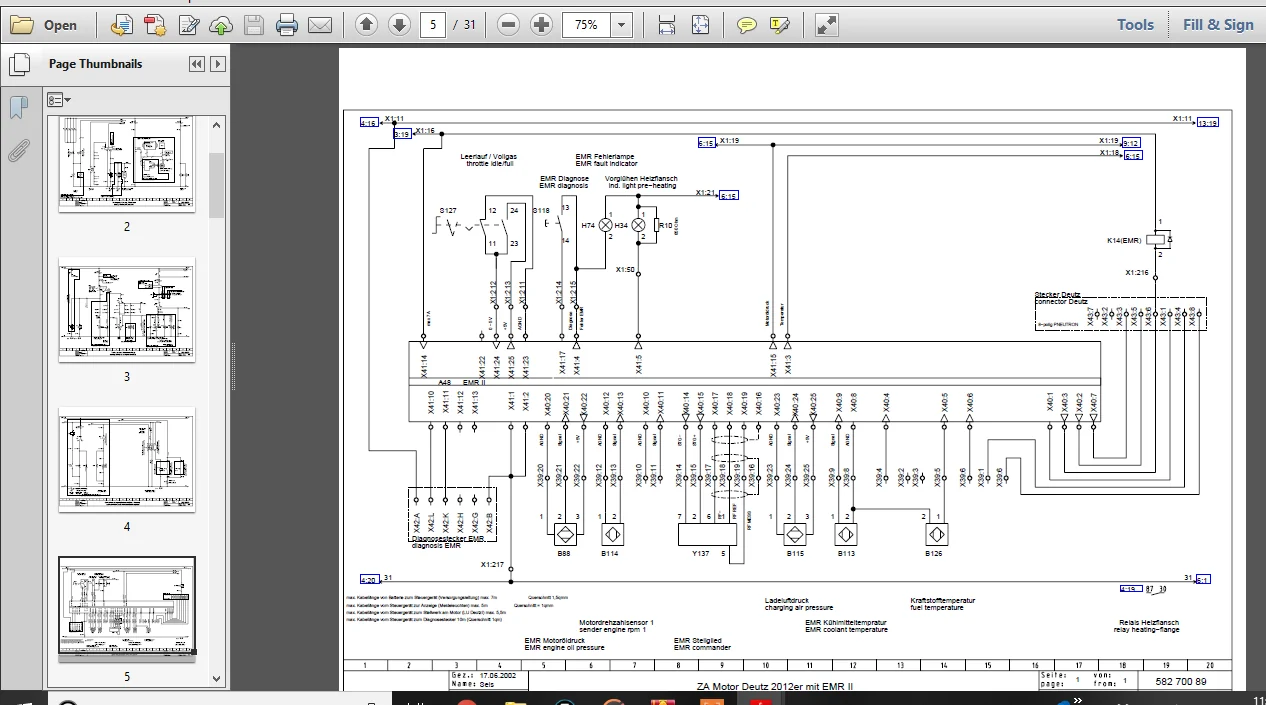Open the Attachments paperclip panel
1266x705 pixels.
18,151
